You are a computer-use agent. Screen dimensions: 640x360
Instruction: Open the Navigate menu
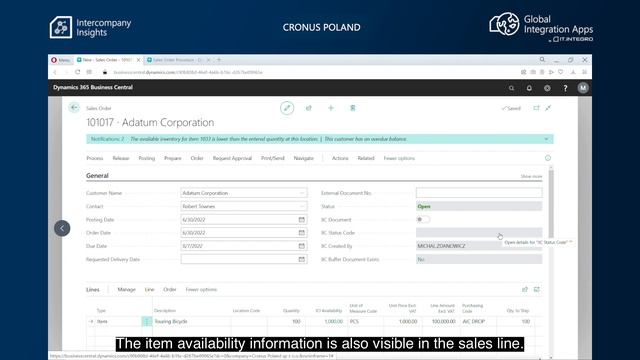pos(304,158)
